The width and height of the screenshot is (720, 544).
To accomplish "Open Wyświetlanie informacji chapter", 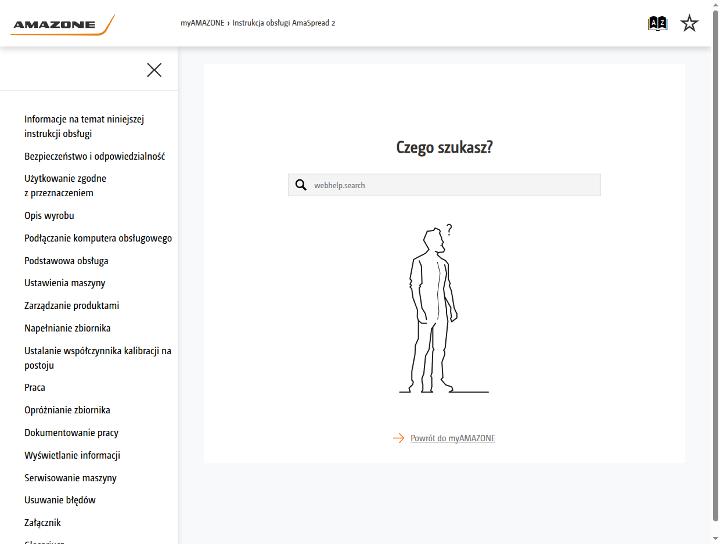I will (x=72, y=455).
